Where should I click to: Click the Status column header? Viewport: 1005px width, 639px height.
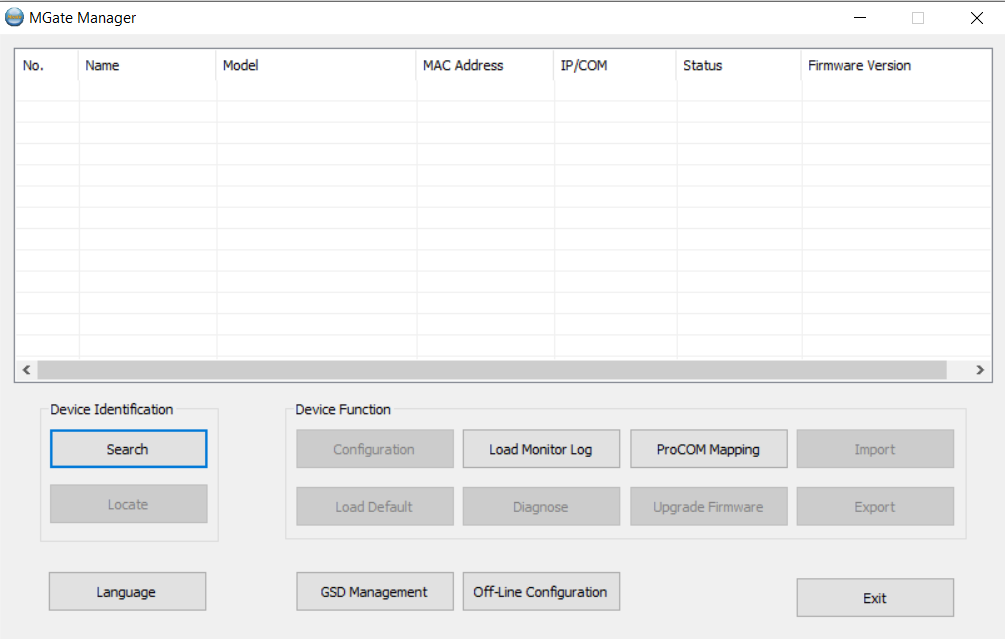(738, 65)
